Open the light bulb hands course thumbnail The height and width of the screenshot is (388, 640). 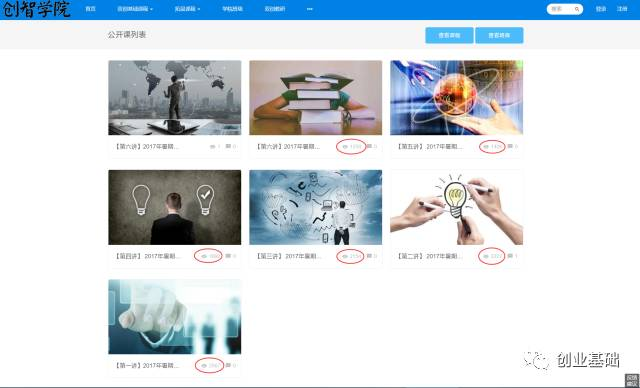tap(456, 207)
